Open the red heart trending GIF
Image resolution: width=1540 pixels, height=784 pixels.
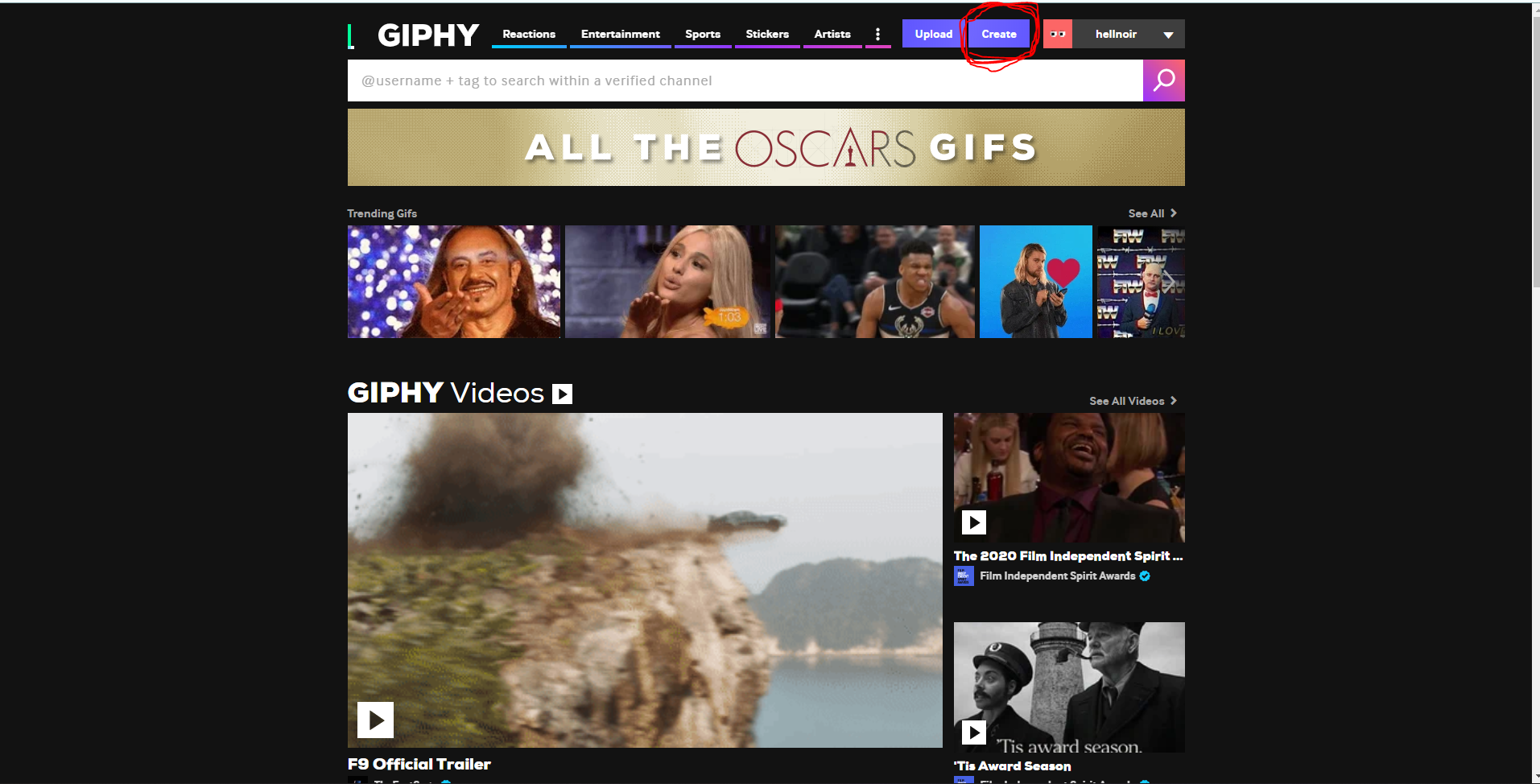(x=1036, y=282)
